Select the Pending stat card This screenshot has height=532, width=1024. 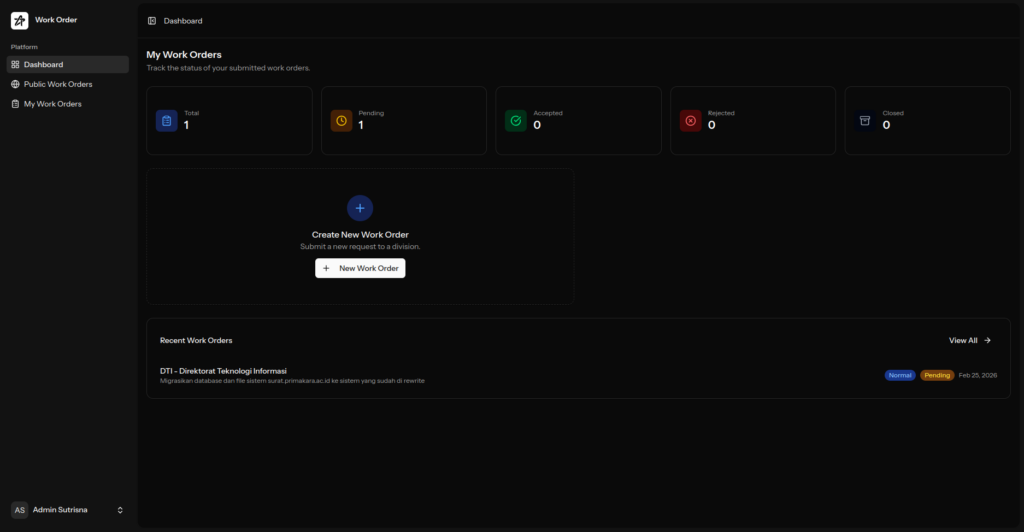[x=403, y=121]
